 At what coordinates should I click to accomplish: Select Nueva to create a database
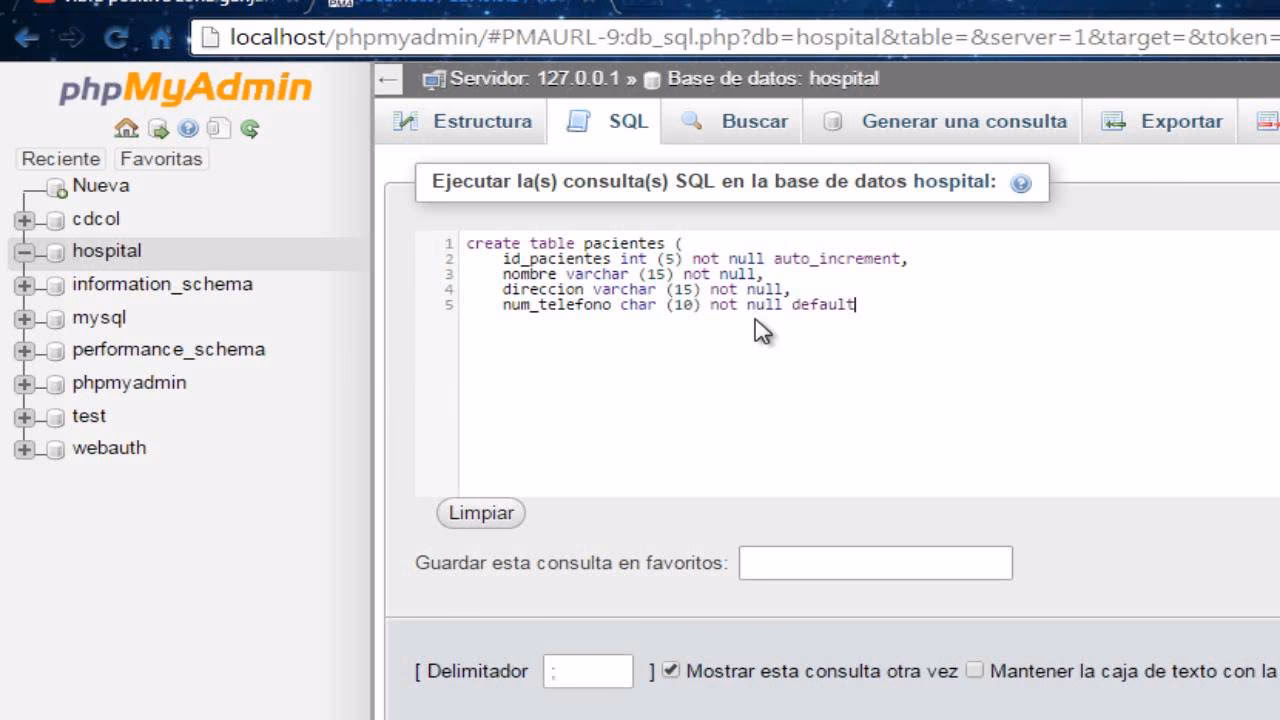click(x=101, y=186)
